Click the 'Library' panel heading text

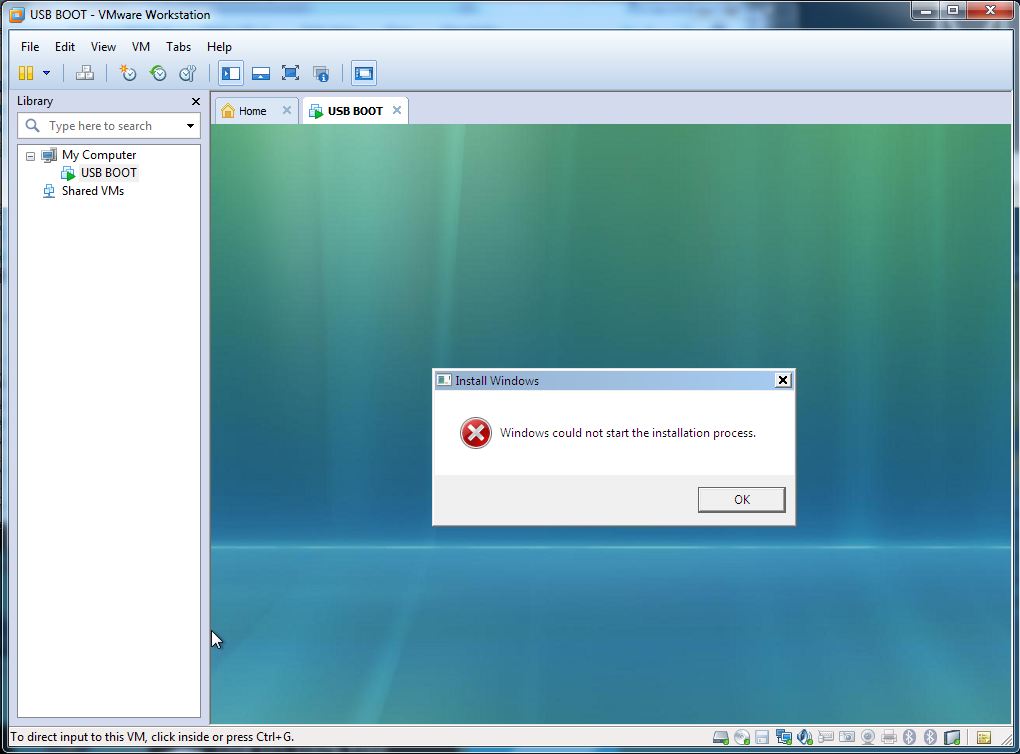[x=35, y=101]
